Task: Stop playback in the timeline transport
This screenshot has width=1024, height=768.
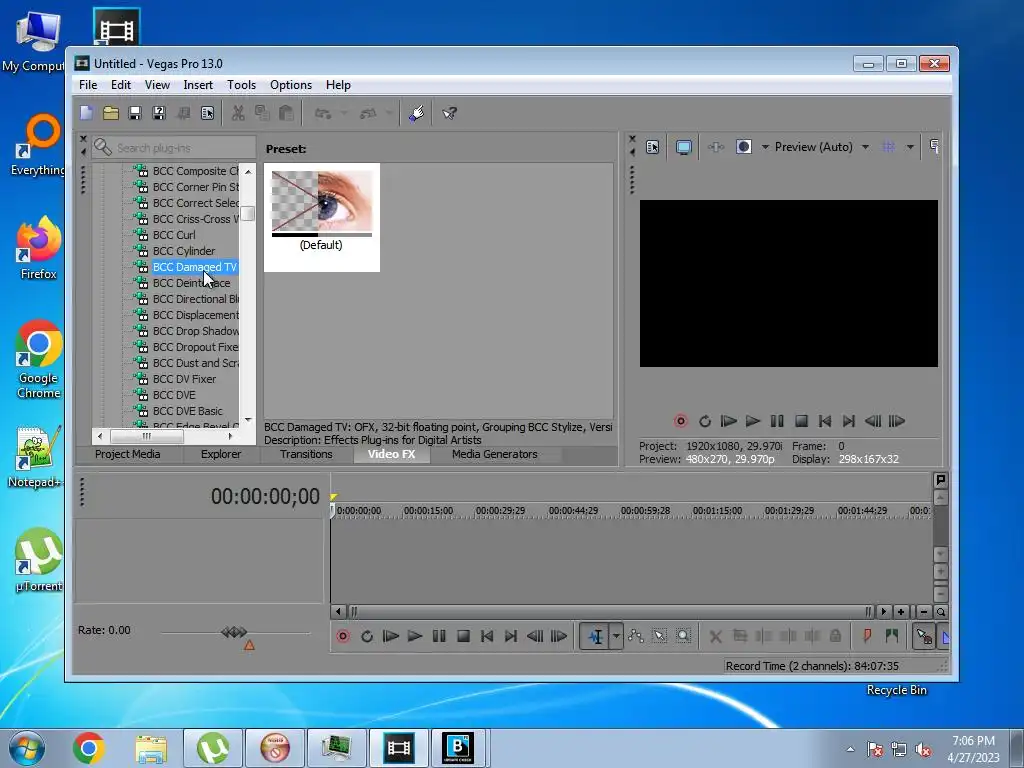Action: [x=463, y=636]
